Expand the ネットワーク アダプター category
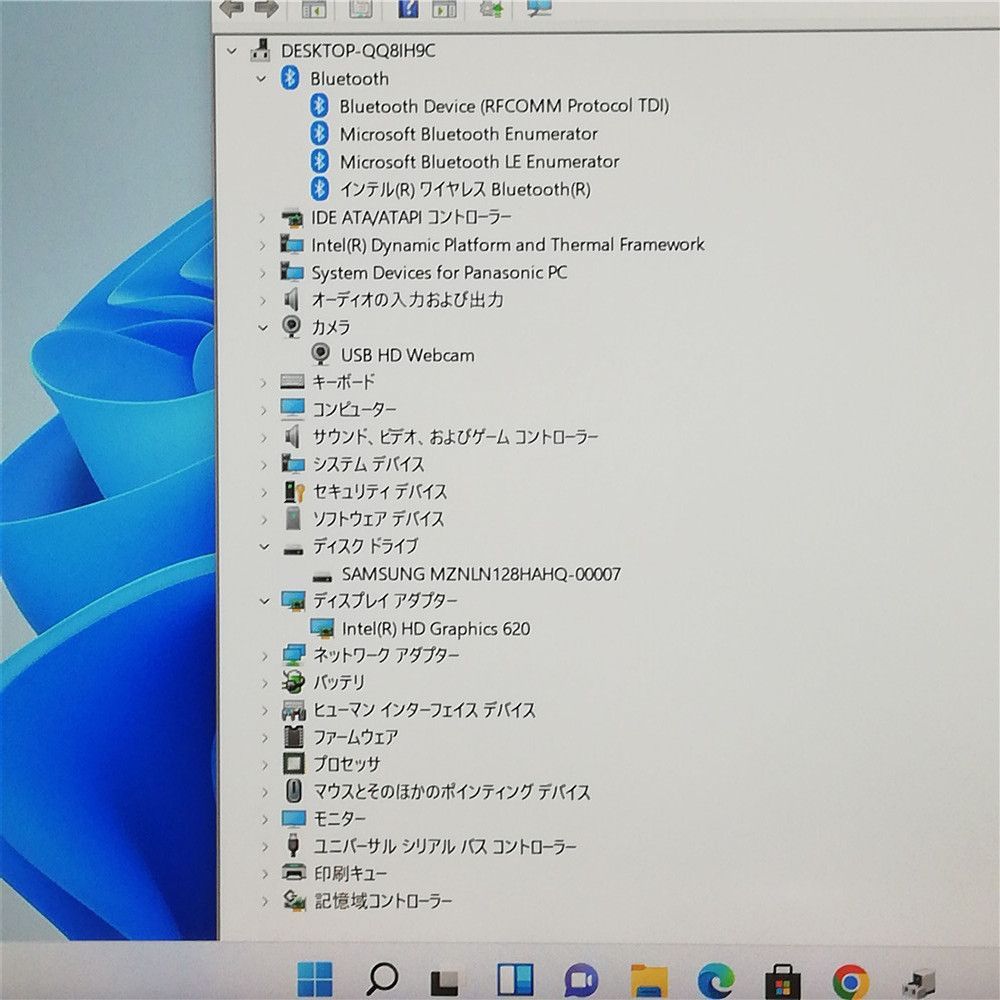This screenshot has height=1000, width=1000. tap(265, 656)
